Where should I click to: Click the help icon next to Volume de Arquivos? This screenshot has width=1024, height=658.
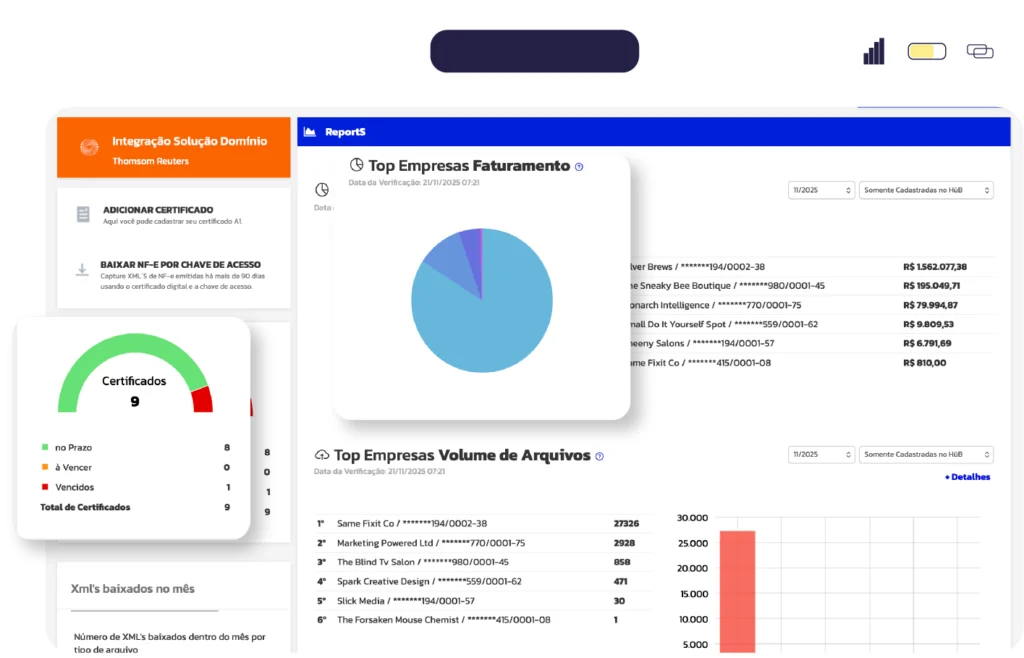point(599,456)
